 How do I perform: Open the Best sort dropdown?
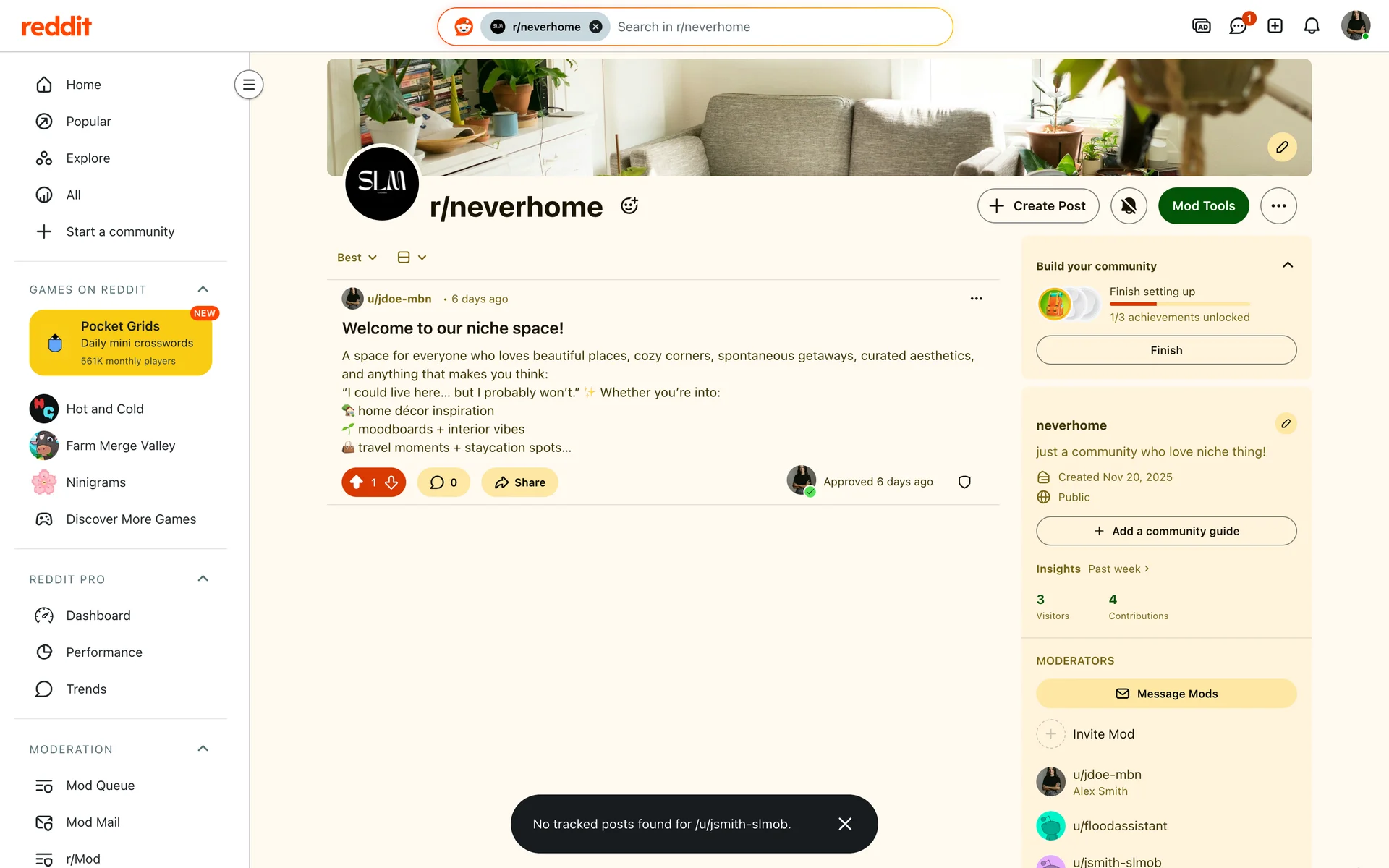pyautogui.click(x=357, y=258)
